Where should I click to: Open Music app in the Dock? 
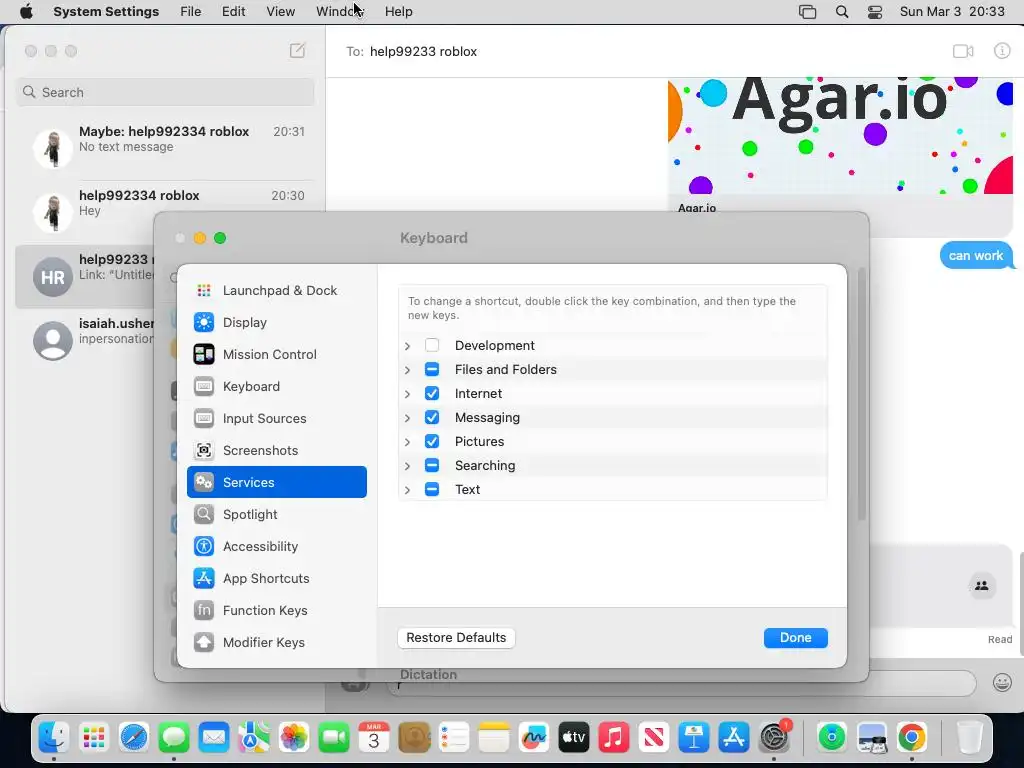click(x=614, y=737)
